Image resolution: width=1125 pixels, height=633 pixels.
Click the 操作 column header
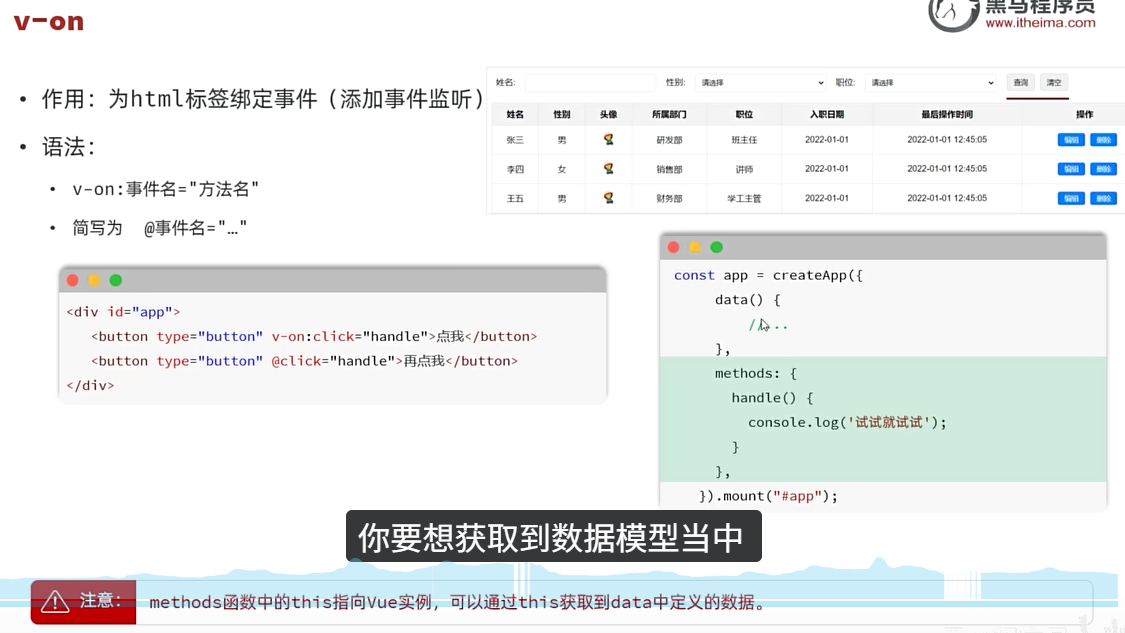(x=1084, y=114)
